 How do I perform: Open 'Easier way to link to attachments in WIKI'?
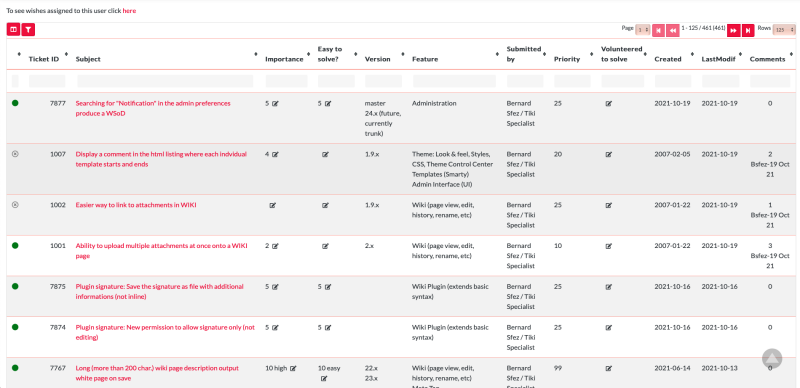(136, 205)
